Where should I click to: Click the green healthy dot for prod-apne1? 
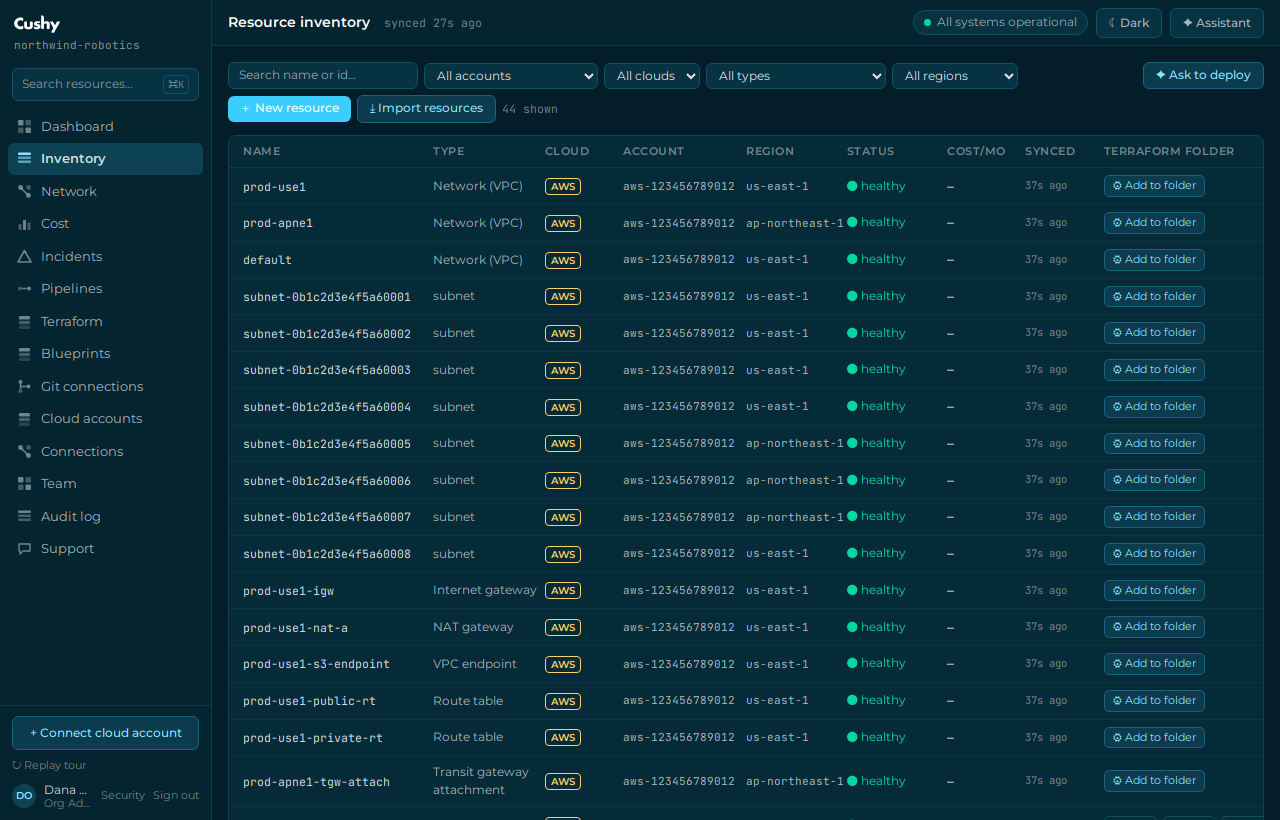click(x=852, y=223)
